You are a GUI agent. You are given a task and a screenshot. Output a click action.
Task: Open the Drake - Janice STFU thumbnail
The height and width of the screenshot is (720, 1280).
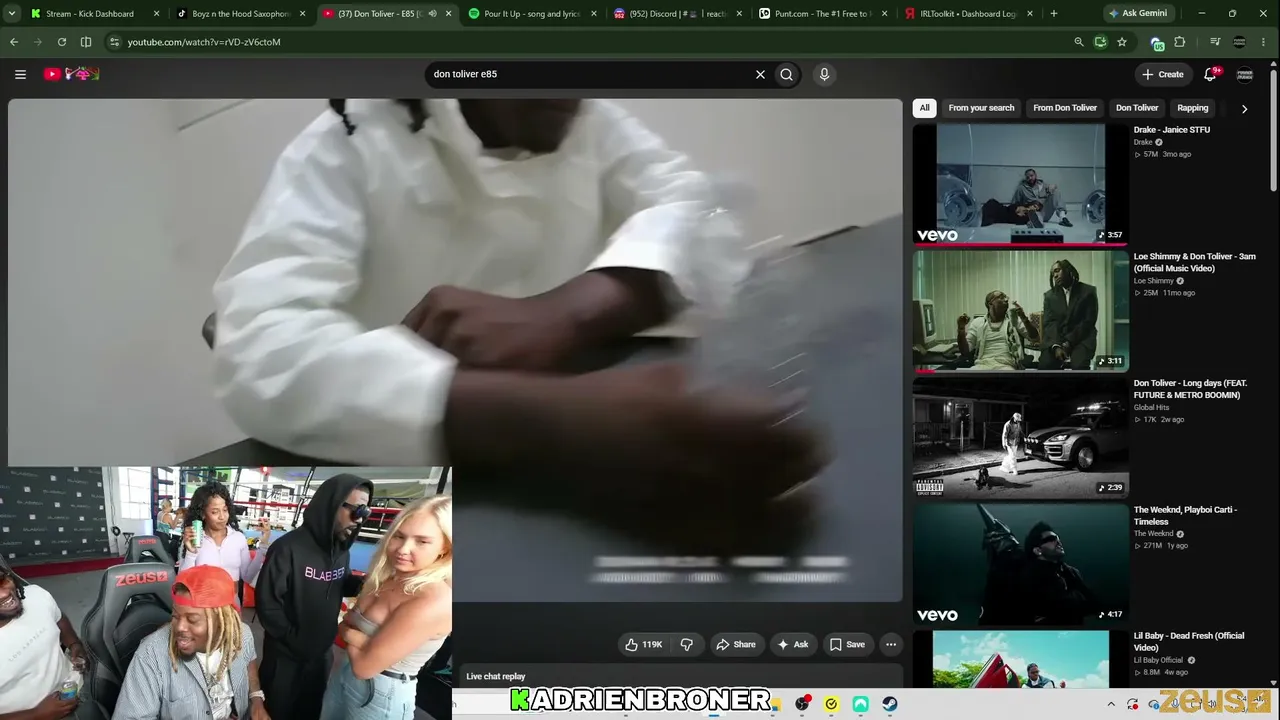pyautogui.click(x=1020, y=184)
